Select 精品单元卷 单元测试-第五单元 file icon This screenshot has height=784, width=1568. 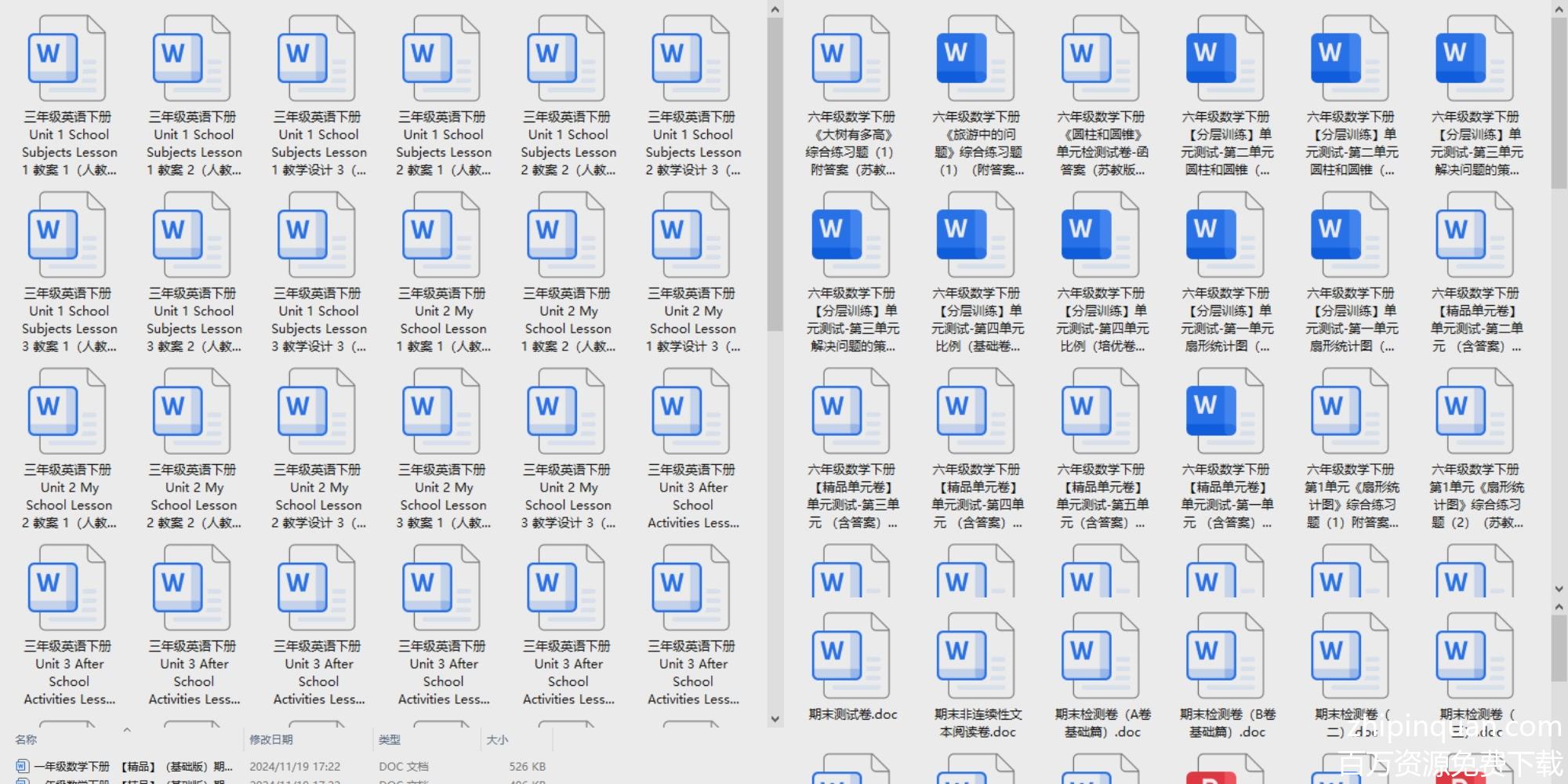coord(1100,412)
